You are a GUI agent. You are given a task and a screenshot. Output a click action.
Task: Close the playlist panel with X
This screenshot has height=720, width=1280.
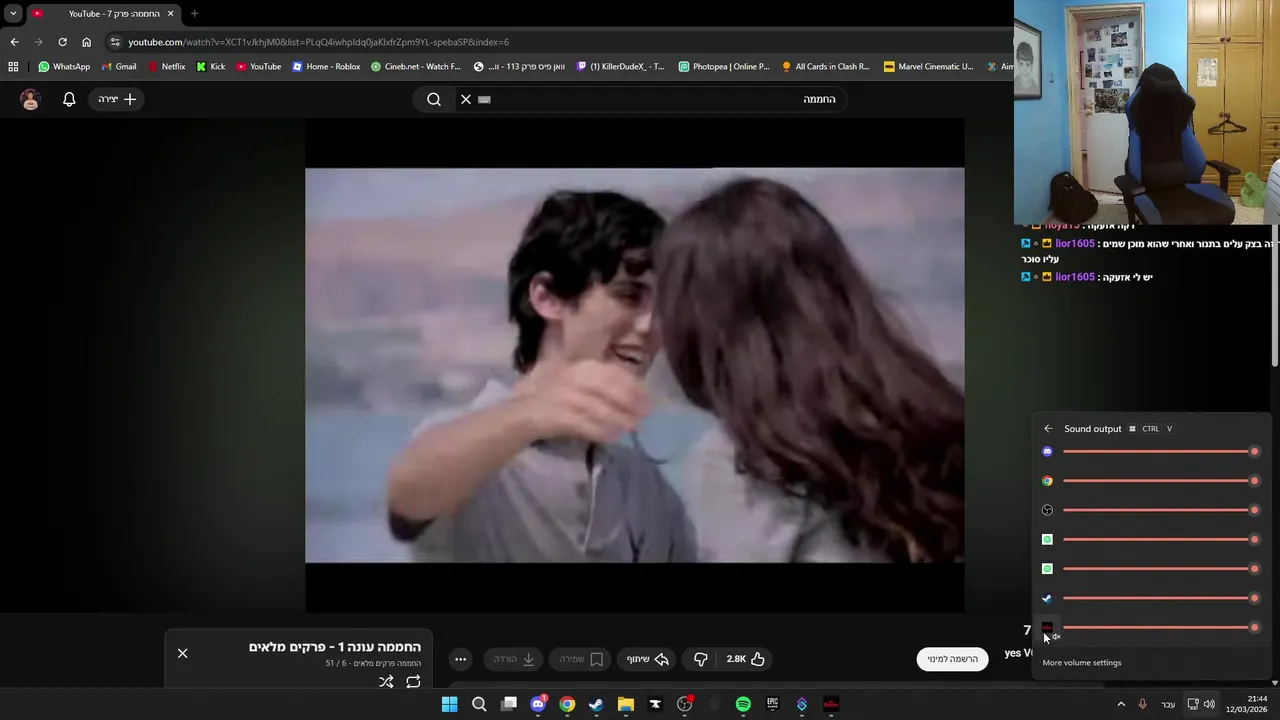(182, 653)
